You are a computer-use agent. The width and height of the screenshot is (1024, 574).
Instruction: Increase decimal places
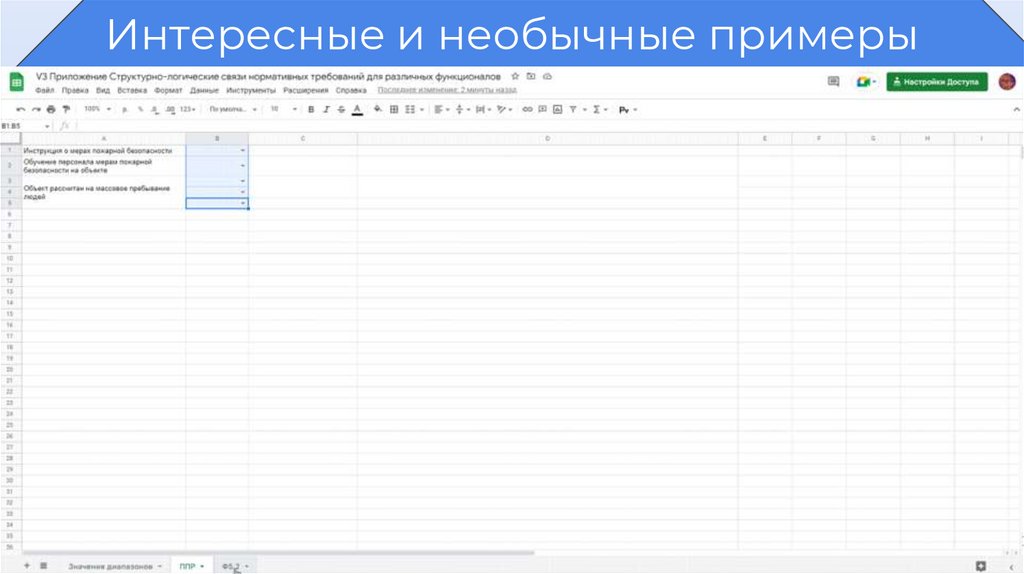(x=170, y=110)
